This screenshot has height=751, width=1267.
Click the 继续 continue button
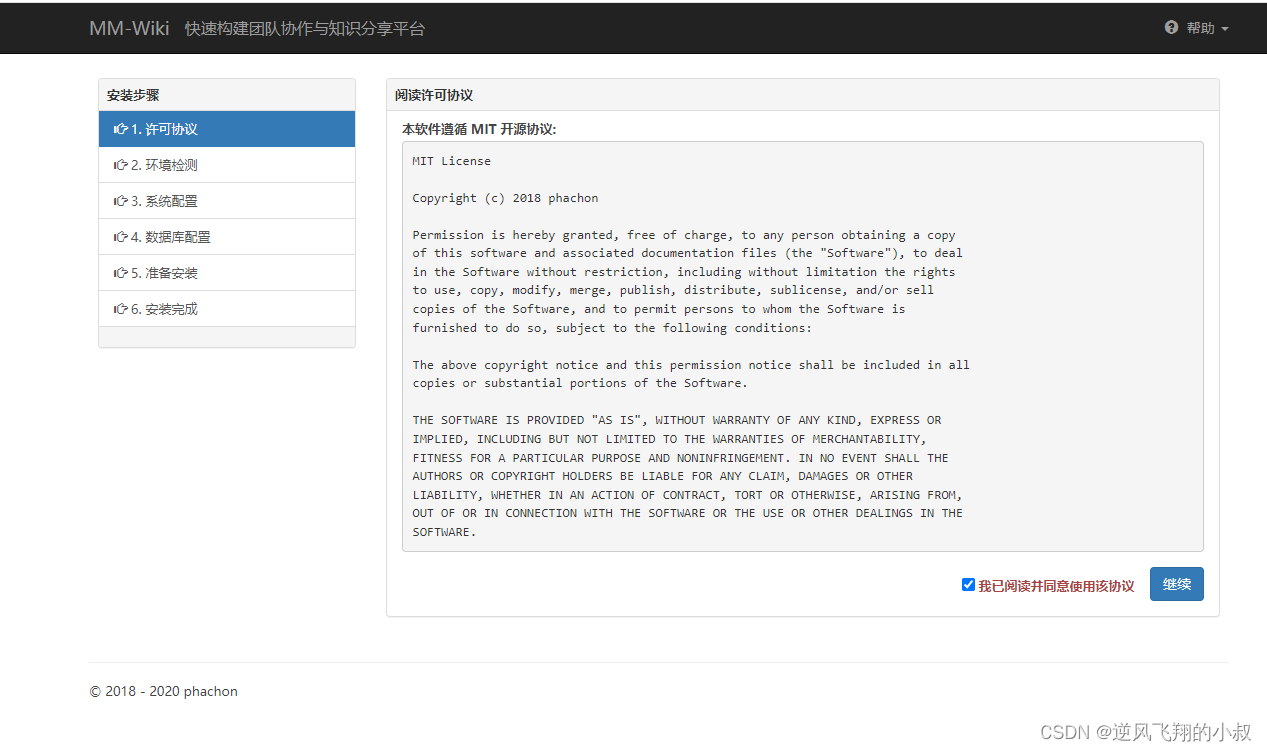[1177, 584]
